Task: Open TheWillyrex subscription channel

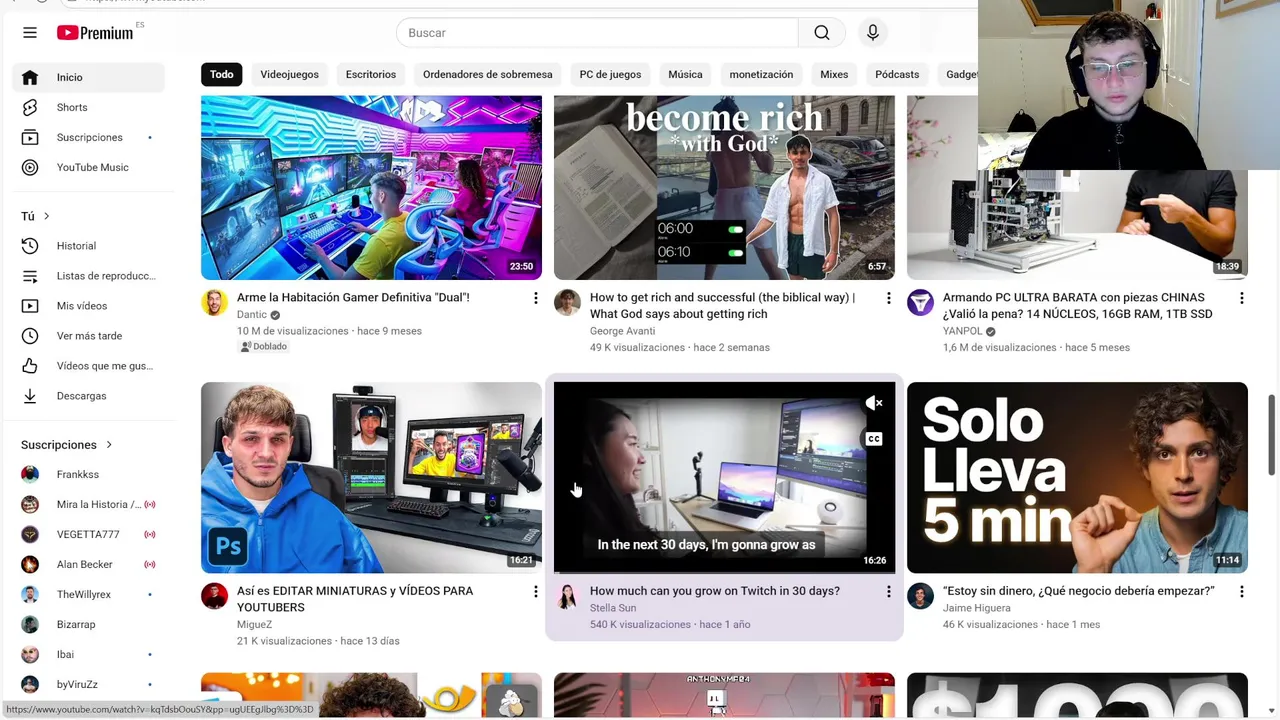Action: (x=88, y=594)
